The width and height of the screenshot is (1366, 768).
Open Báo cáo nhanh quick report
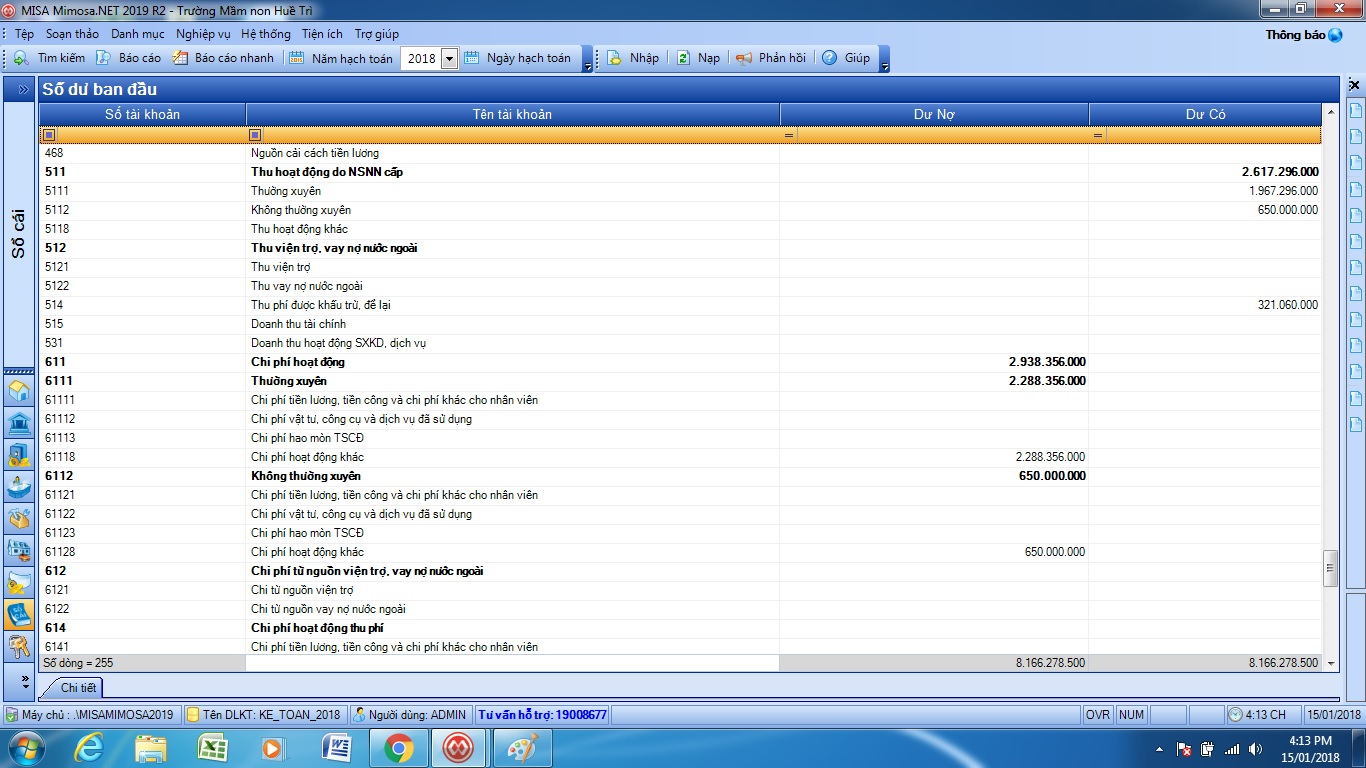click(x=223, y=58)
